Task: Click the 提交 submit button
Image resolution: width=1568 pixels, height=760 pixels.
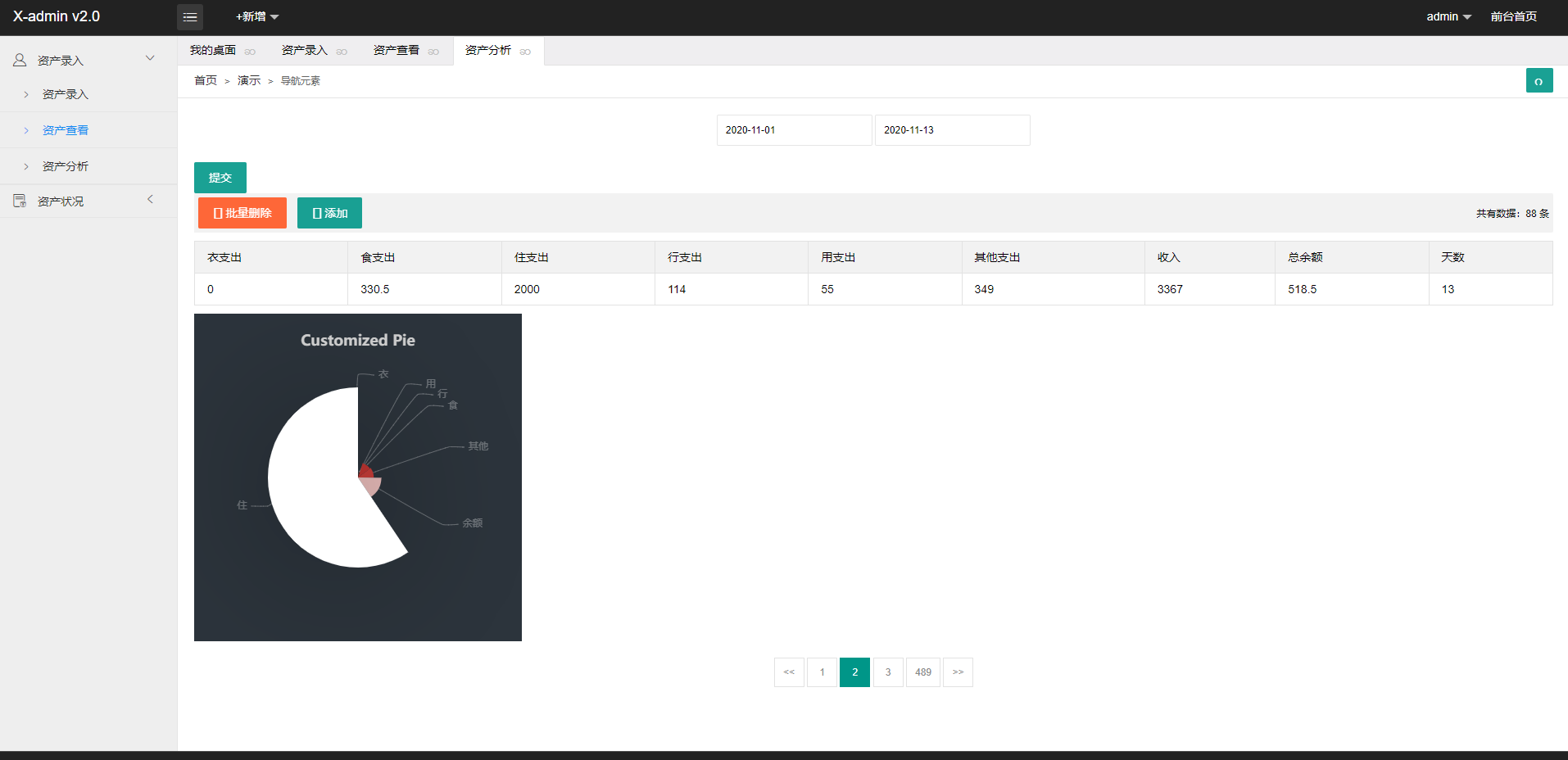Action: tap(220, 178)
